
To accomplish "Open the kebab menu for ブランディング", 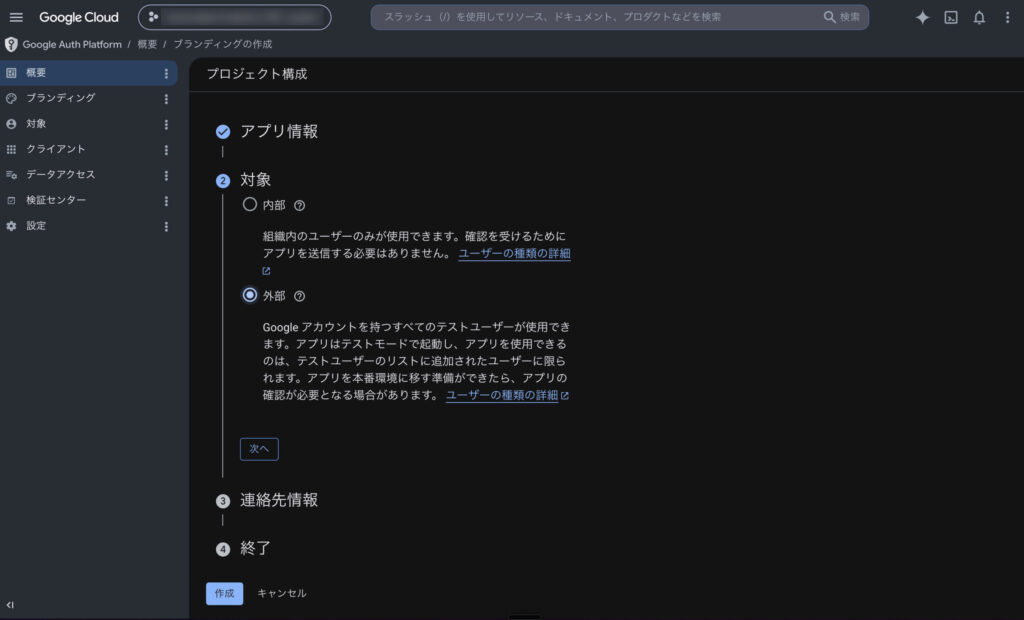I will [x=166, y=99].
